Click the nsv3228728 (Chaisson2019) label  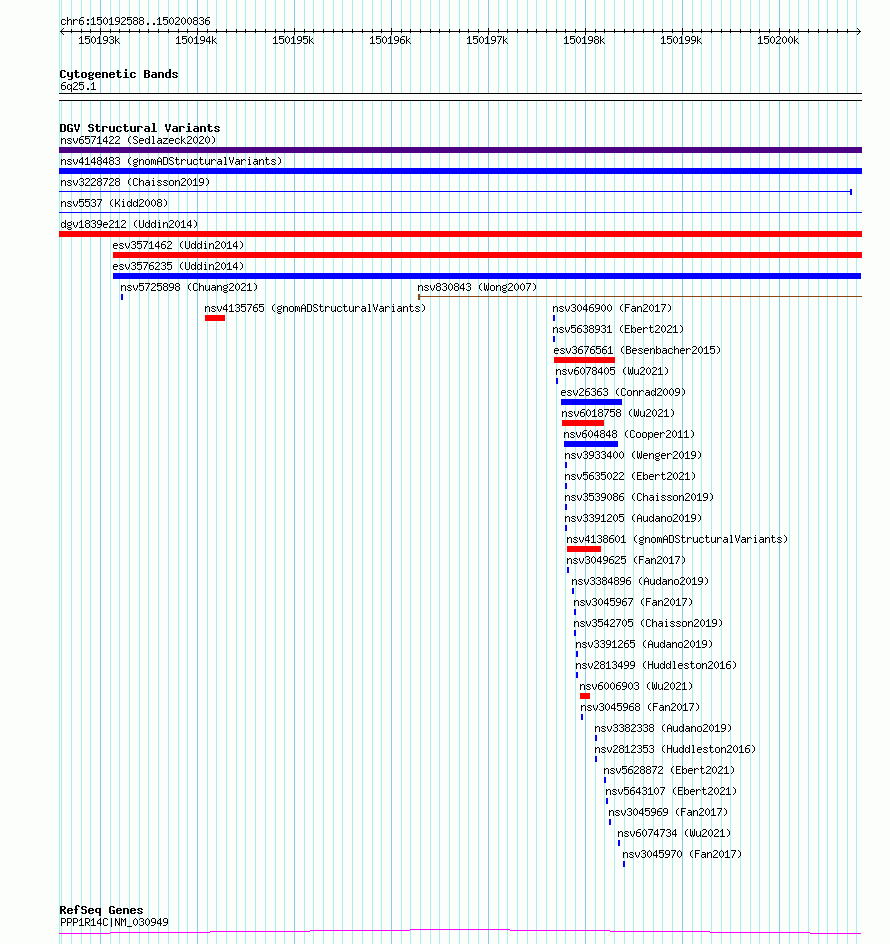coord(135,182)
